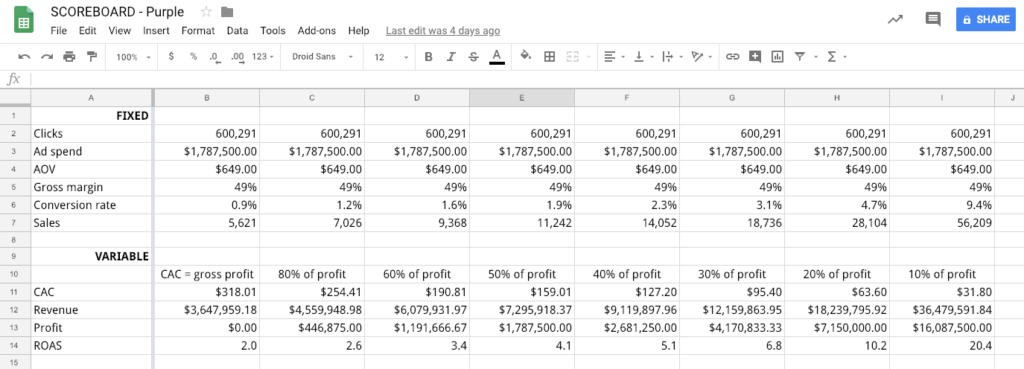Select the 56,209 sales cell
This screenshot has width=1024, height=369.
click(942, 223)
